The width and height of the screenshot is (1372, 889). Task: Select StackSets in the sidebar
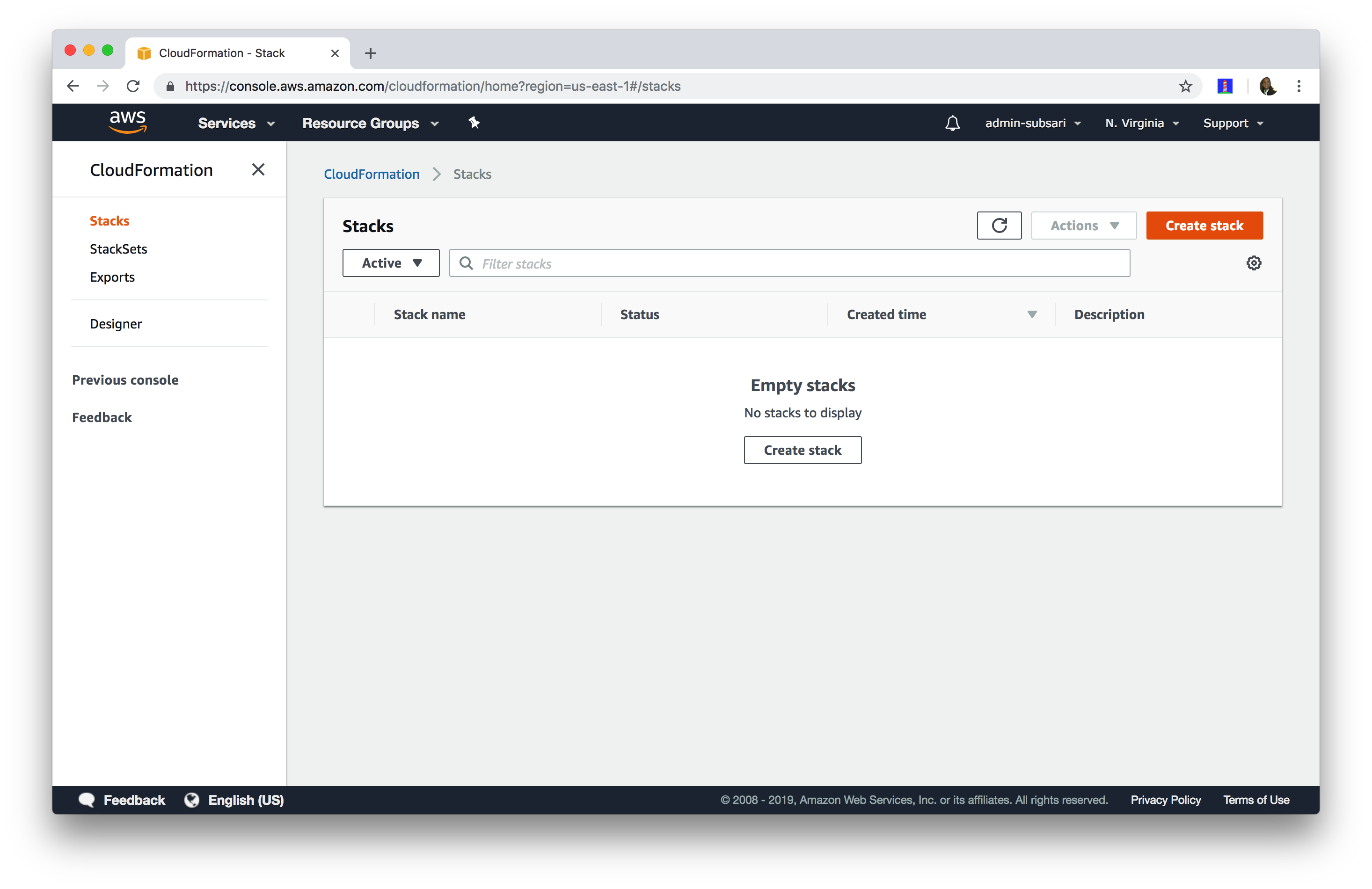tap(118, 249)
